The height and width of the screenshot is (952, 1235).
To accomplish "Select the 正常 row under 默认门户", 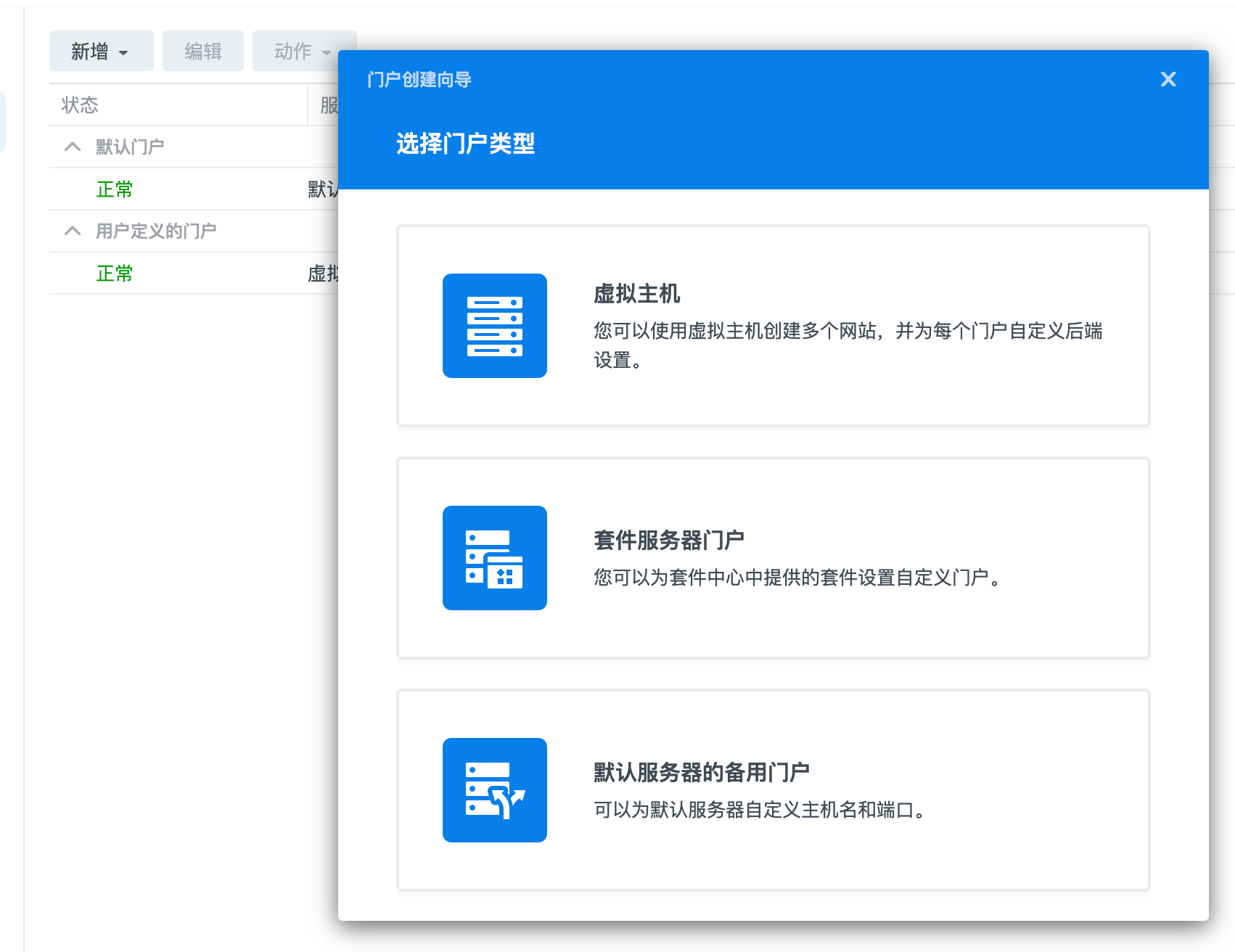I will [194, 189].
